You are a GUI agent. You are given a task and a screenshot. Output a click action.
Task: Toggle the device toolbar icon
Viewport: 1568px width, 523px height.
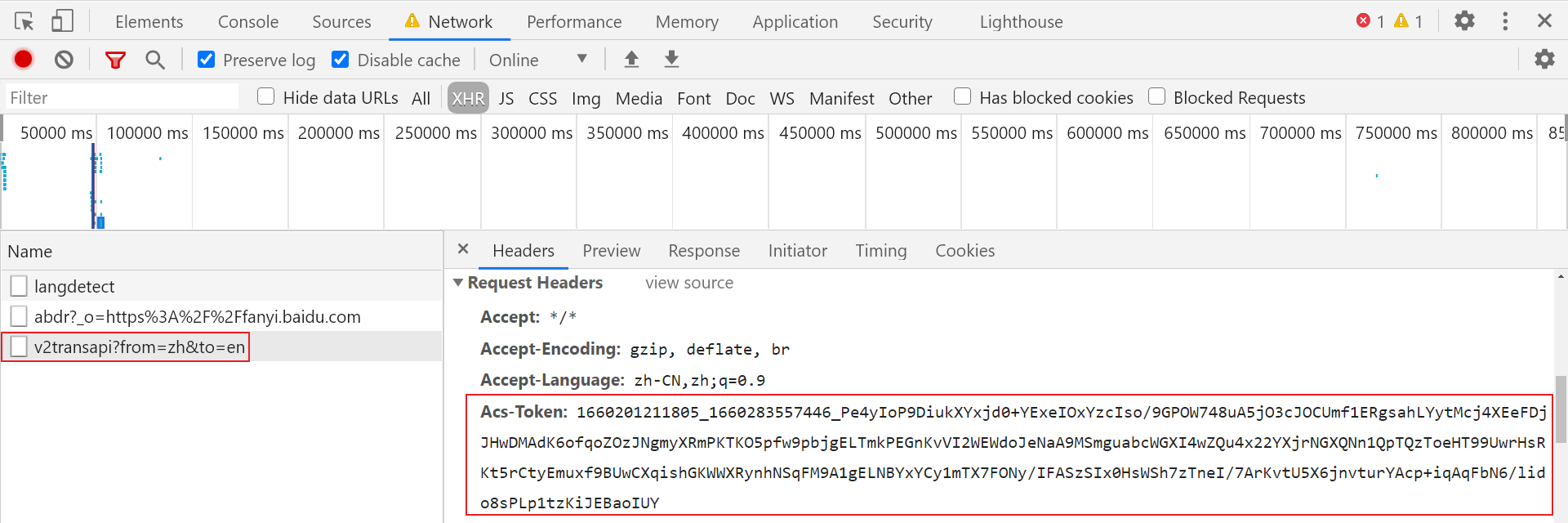coord(62,21)
